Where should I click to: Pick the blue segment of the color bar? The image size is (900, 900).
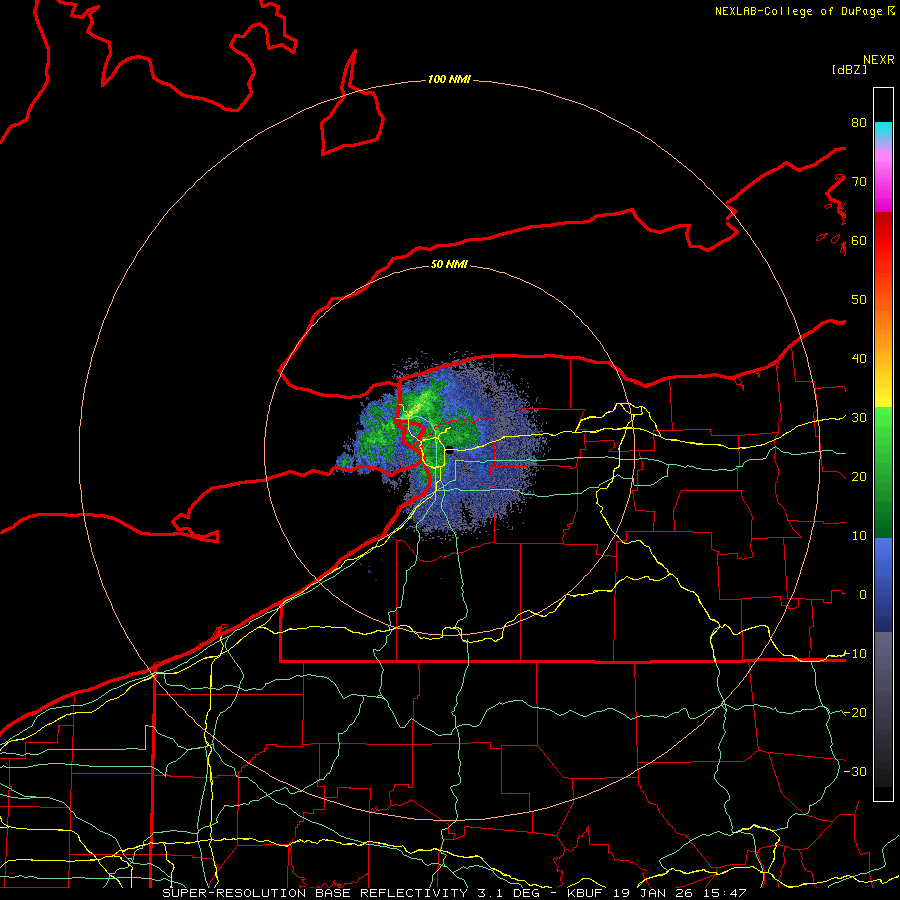tap(883, 584)
